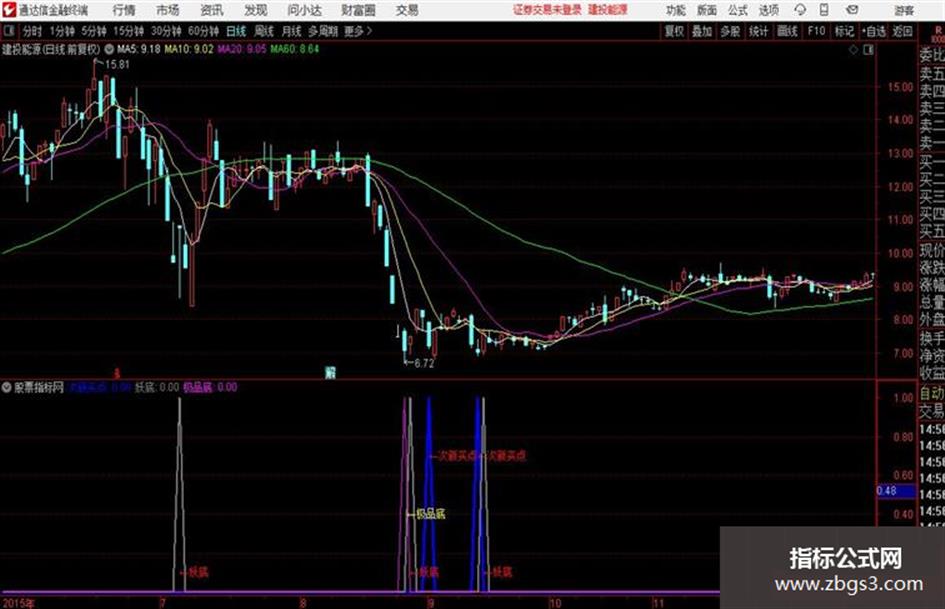Click the 极品底: 0.00 indicator label
This screenshot has height=609, width=945.
coord(210,387)
